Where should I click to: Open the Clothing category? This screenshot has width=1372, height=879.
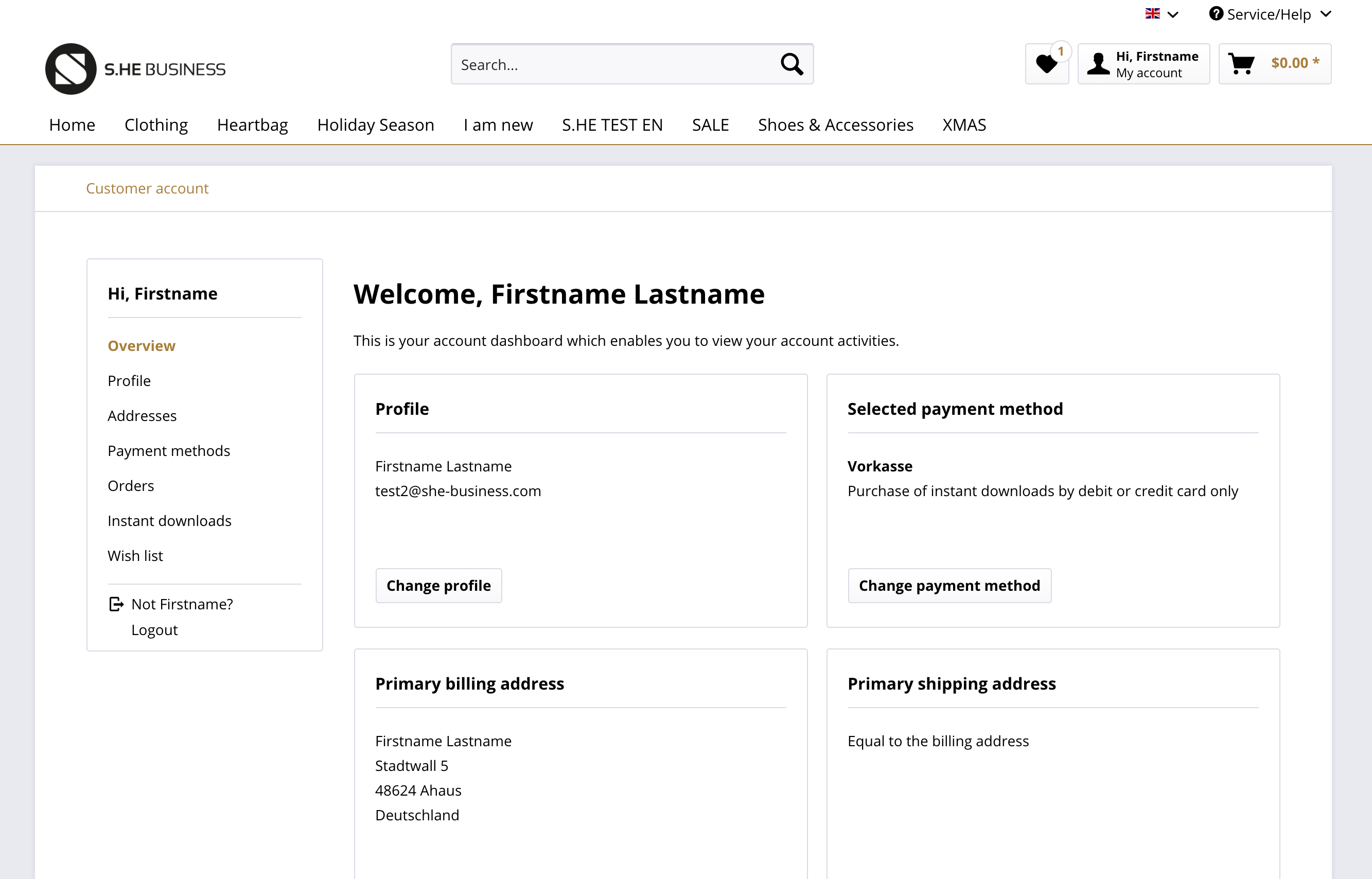pyautogui.click(x=156, y=125)
